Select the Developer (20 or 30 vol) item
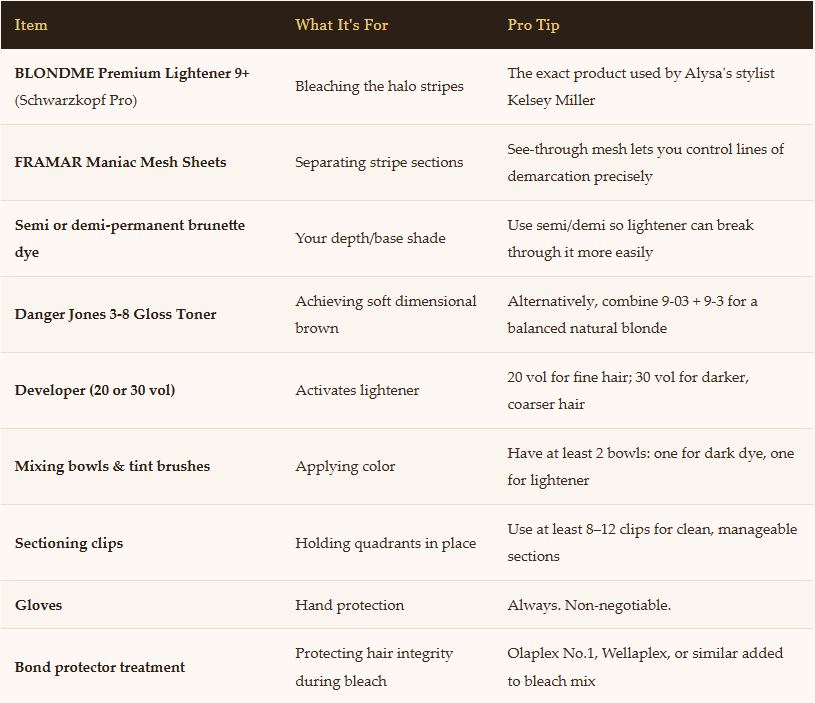 point(95,390)
